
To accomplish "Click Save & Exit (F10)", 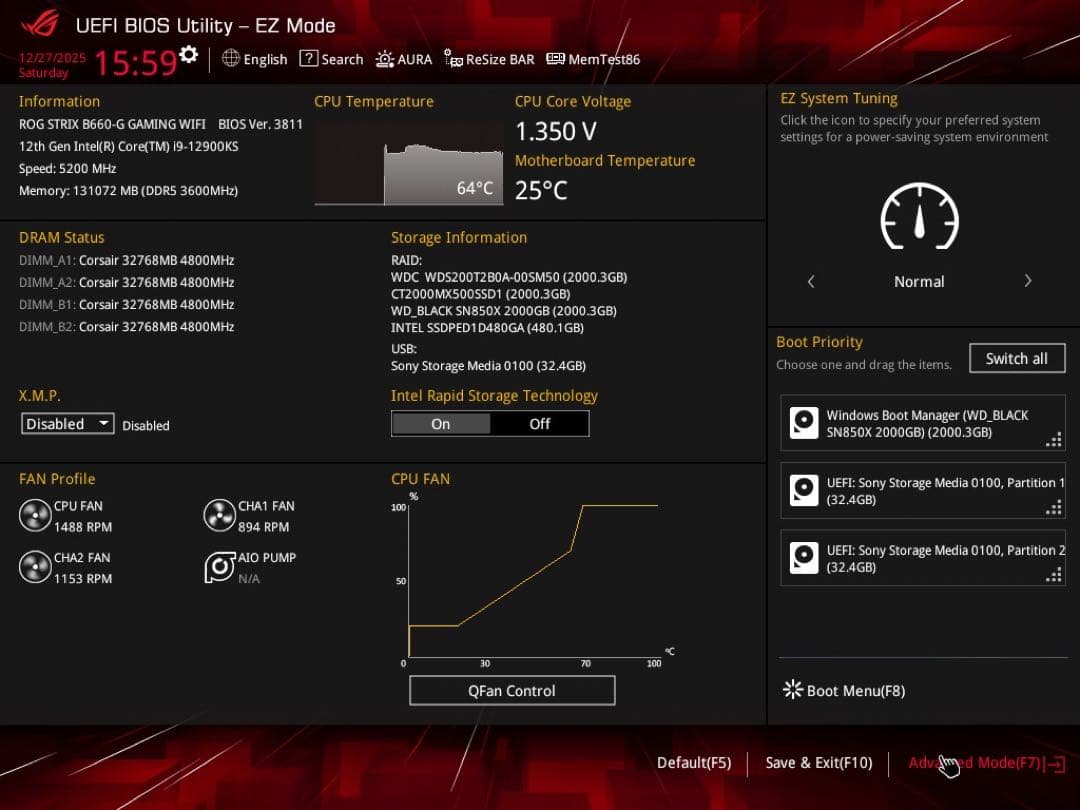I will click(818, 763).
